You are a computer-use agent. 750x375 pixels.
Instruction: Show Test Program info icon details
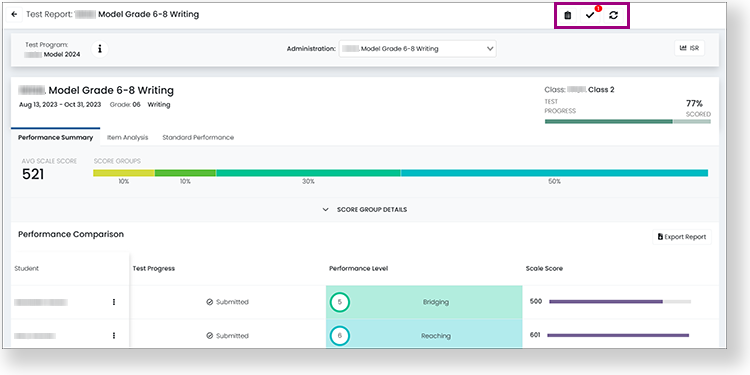coord(100,49)
